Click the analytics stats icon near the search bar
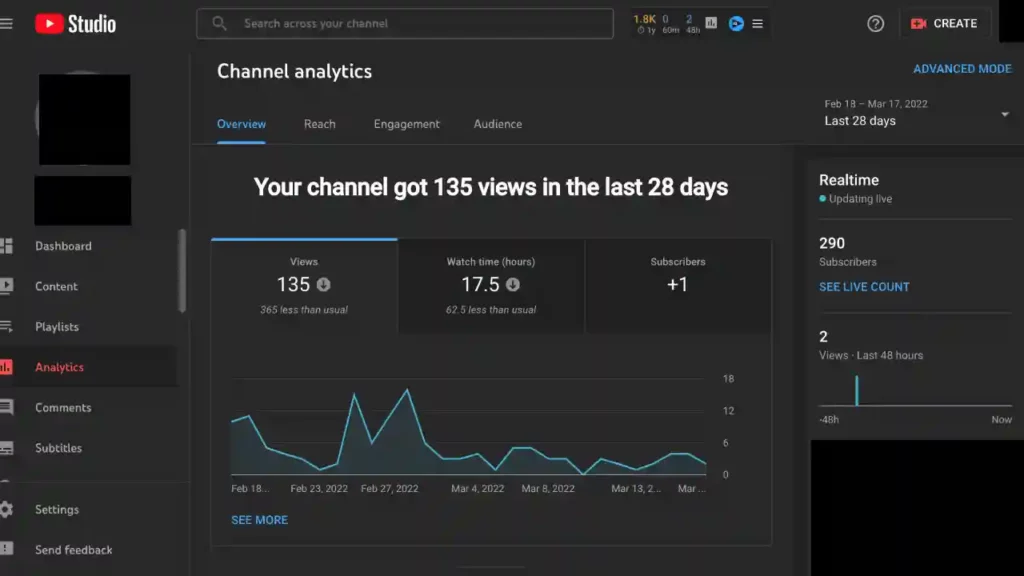Screen dimensions: 1024x576 click(710, 23)
